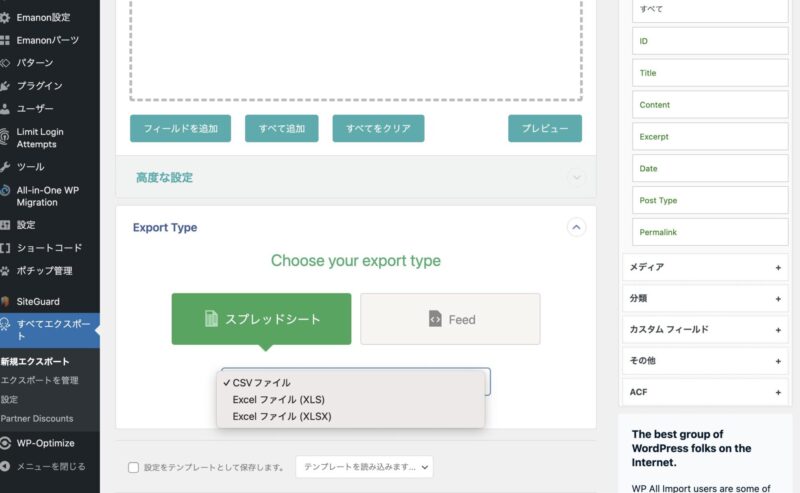Click the 設定 sliders icon in sidebar
800x493 pixels.
coord(5,225)
